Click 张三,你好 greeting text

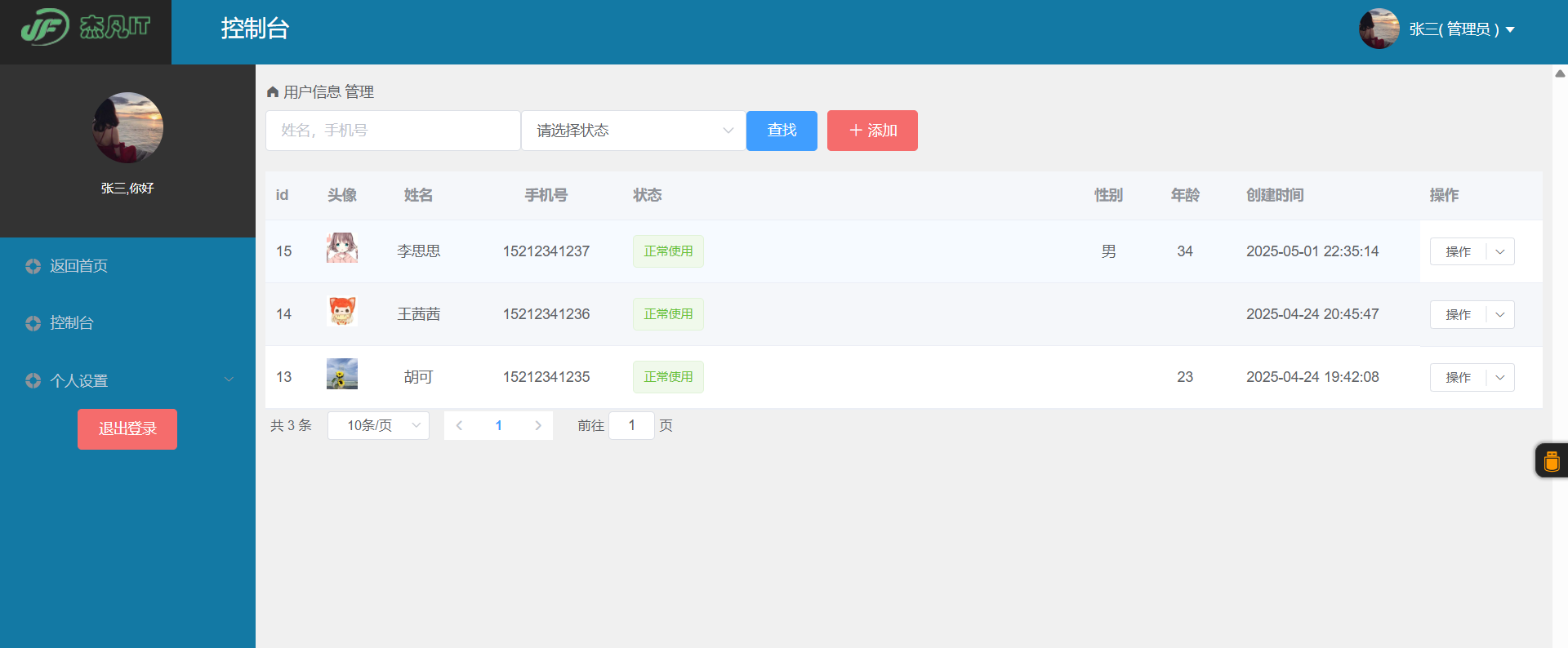(x=127, y=188)
